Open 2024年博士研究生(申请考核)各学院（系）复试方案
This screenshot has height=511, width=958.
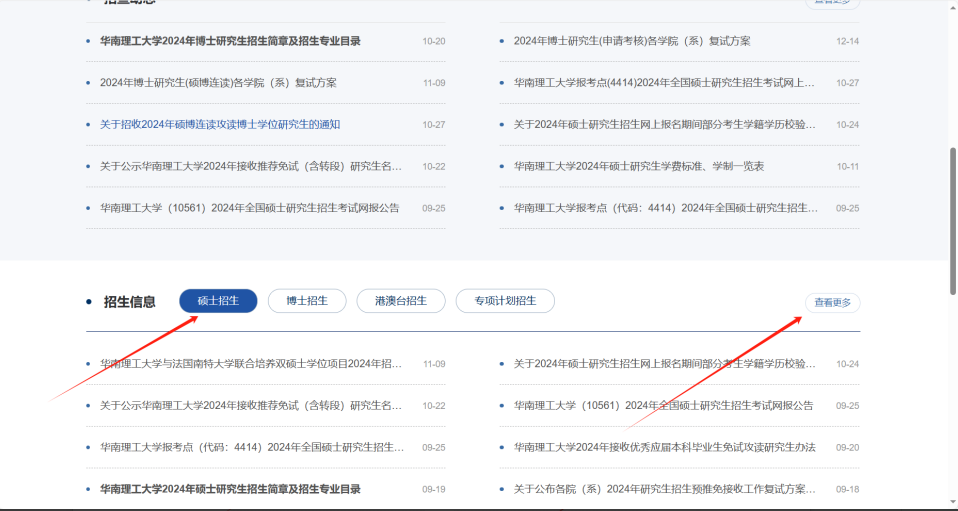(x=632, y=41)
